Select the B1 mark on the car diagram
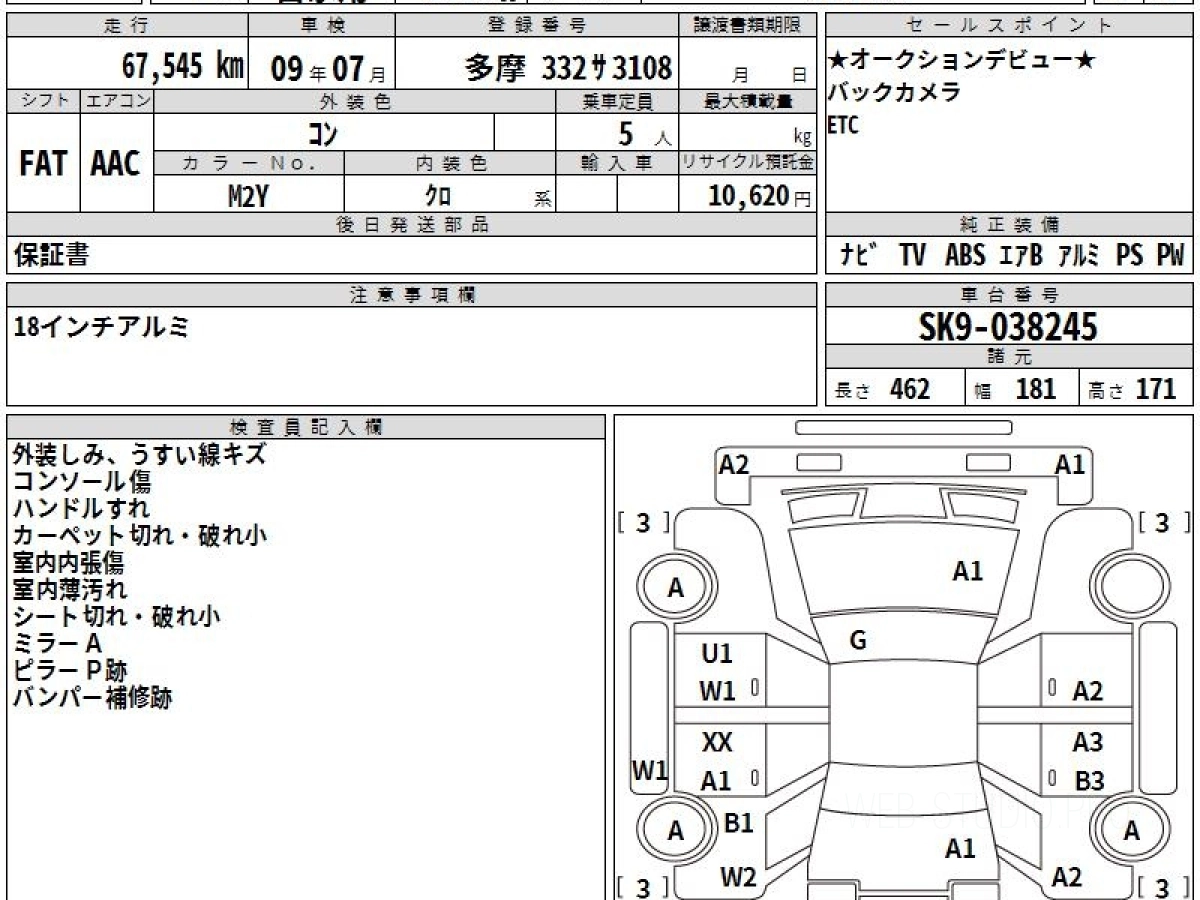 [738, 823]
